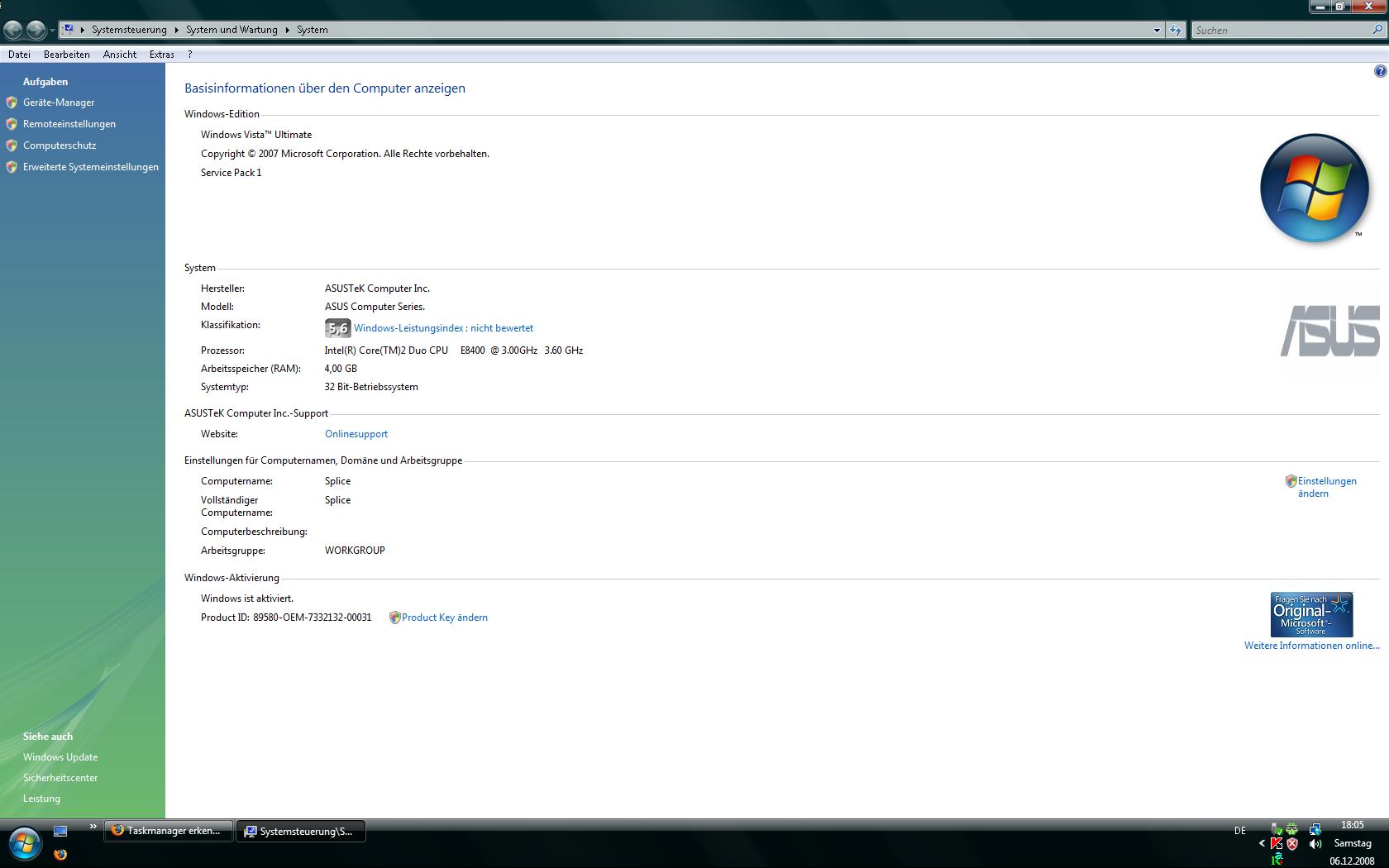
Task: Click the Forward navigation arrow button
Action: tap(36, 31)
